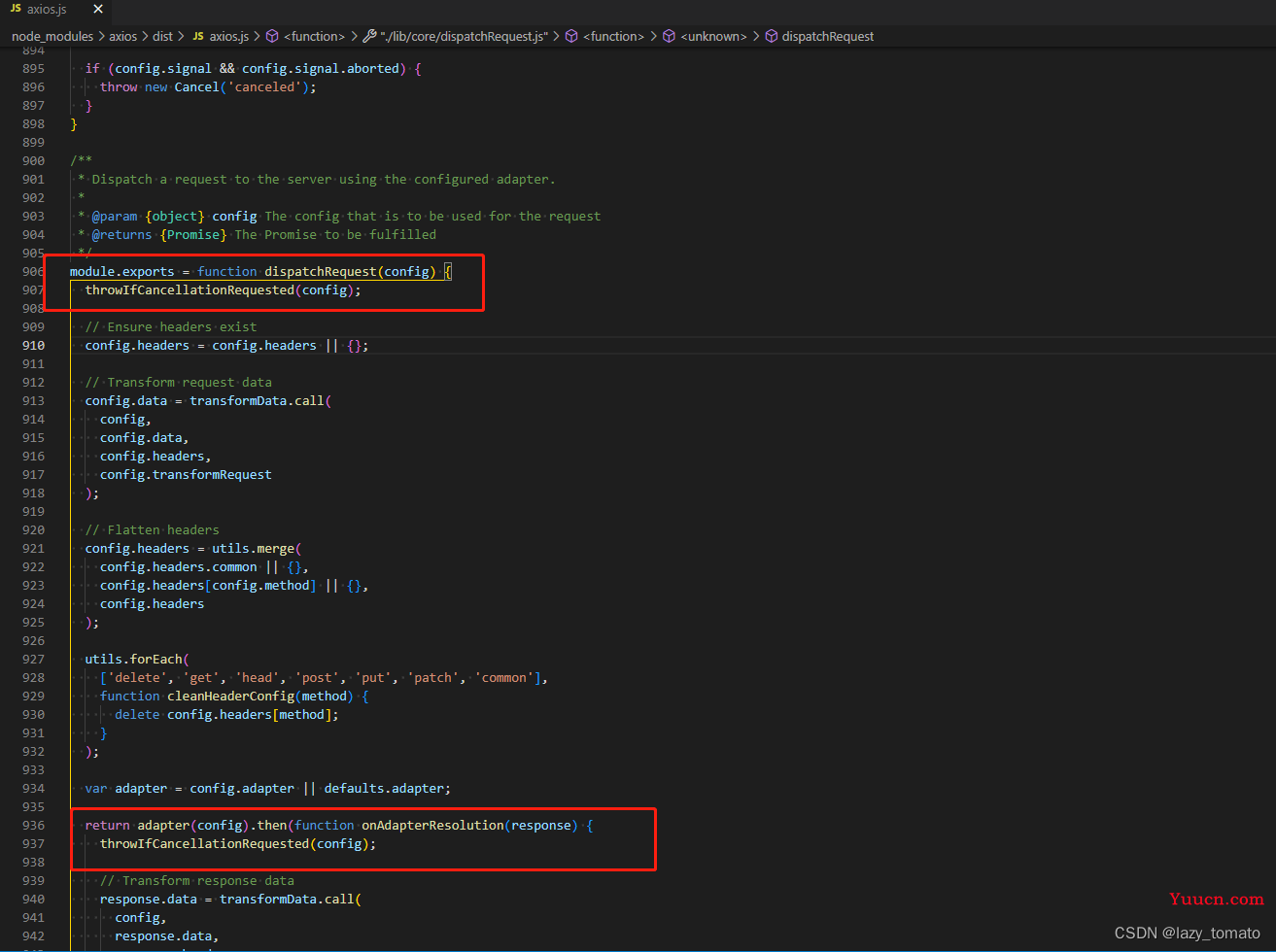This screenshot has height=952, width=1276.
Task: Click 'config.transformRequest' on line 917
Action: (186, 474)
